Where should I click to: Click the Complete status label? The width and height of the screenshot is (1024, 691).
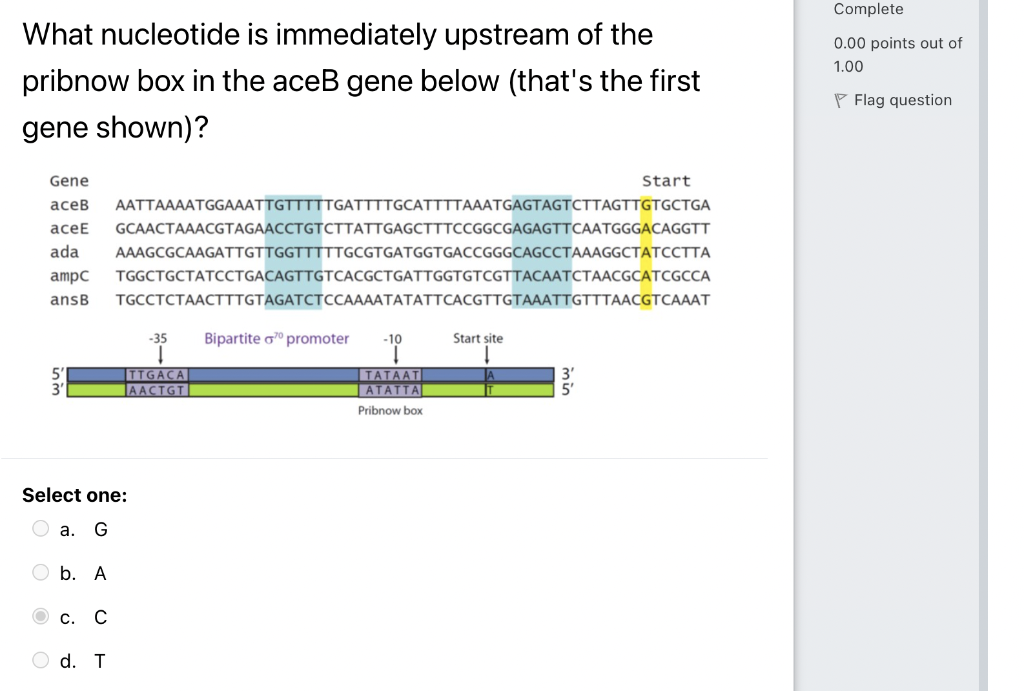(866, 9)
